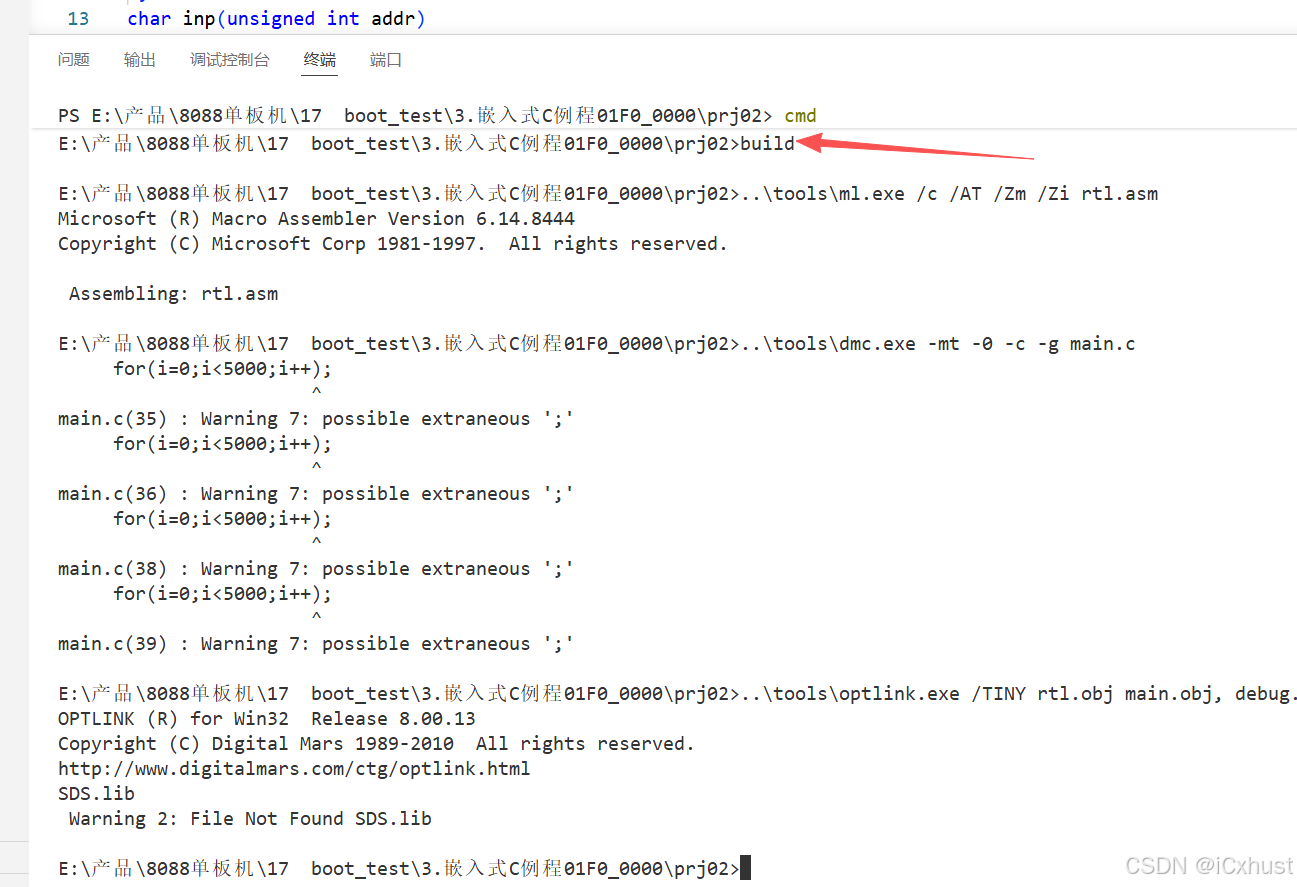Click the main.c(35) warning line
1297x887 pixels.
(x=316, y=419)
